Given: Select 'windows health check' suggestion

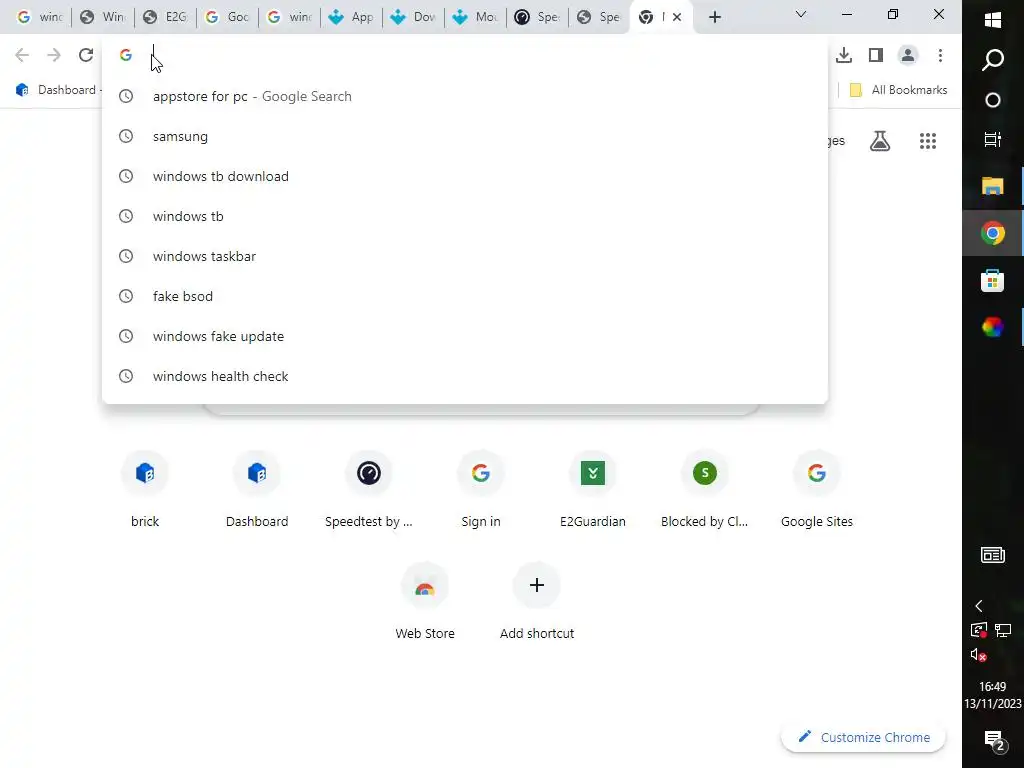Looking at the screenshot, I should (x=464, y=376).
